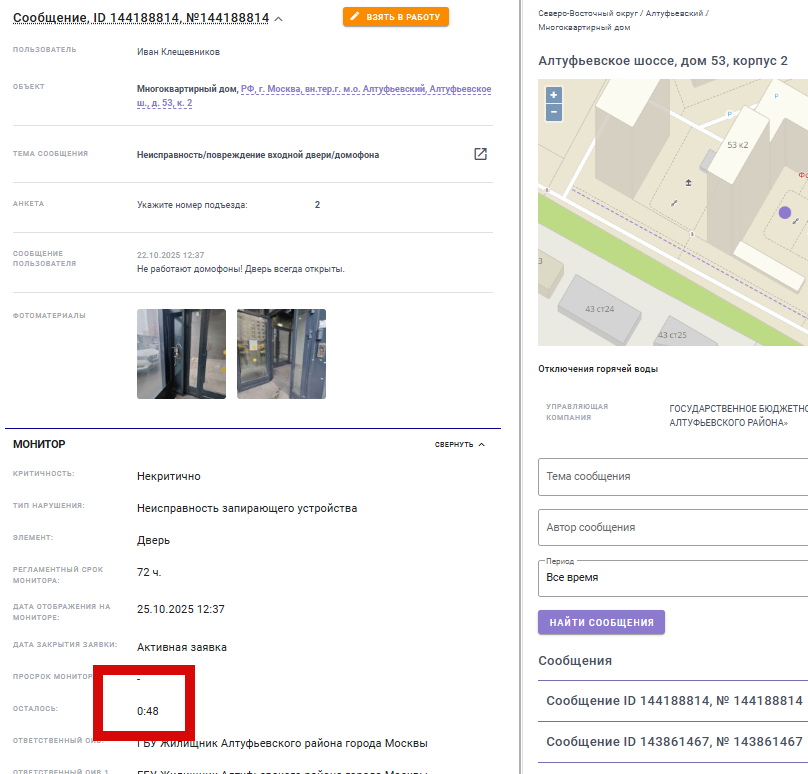The height and width of the screenshot is (774, 808).
Task: Click the violation type 'Неисправность запирающего устройства'
Action: tap(247, 508)
